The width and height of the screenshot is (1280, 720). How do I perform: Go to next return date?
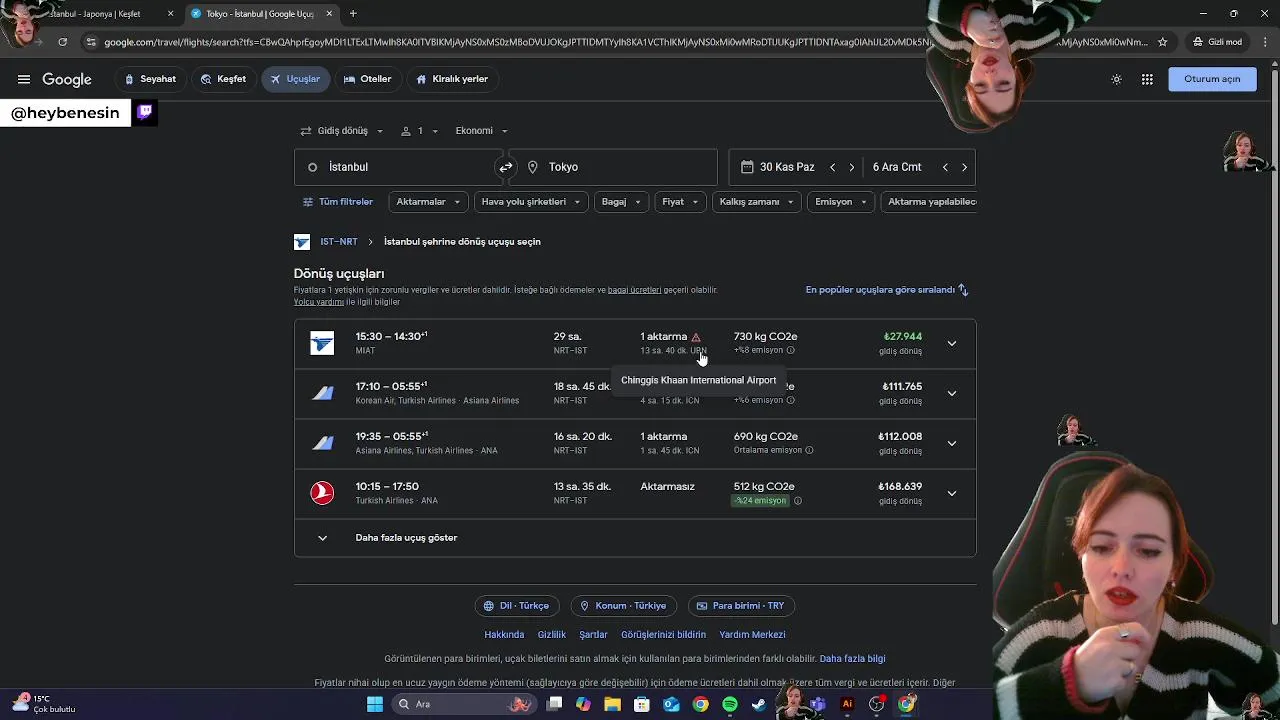(964, 167)
